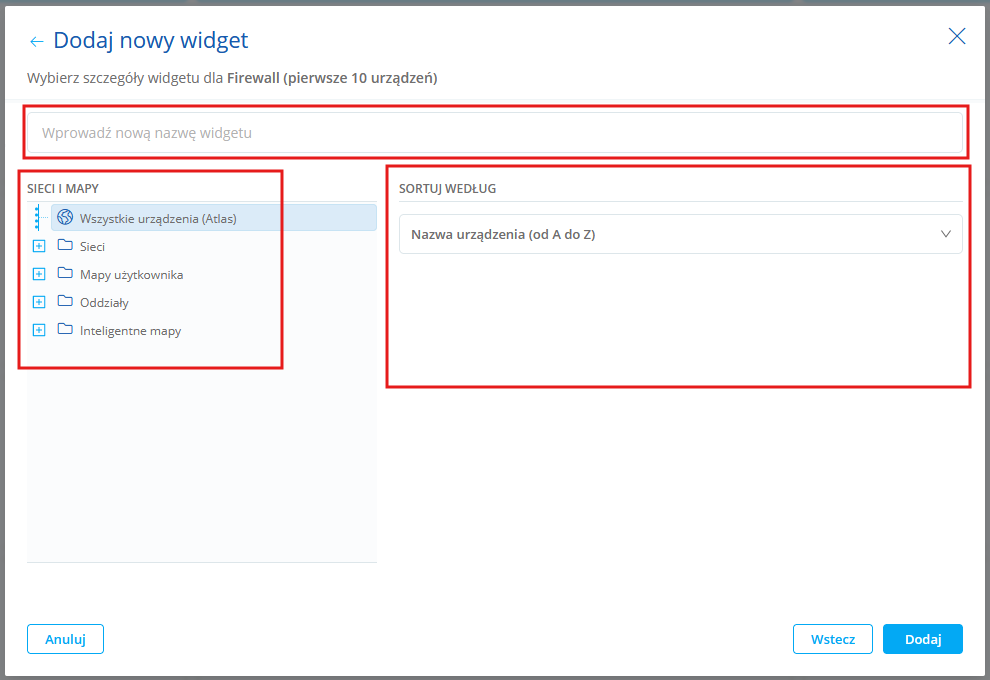This screenshot has width=990, height=680.
Task: Click the Mapy użytkownika folder icon
Action: [x=66, y=274]
